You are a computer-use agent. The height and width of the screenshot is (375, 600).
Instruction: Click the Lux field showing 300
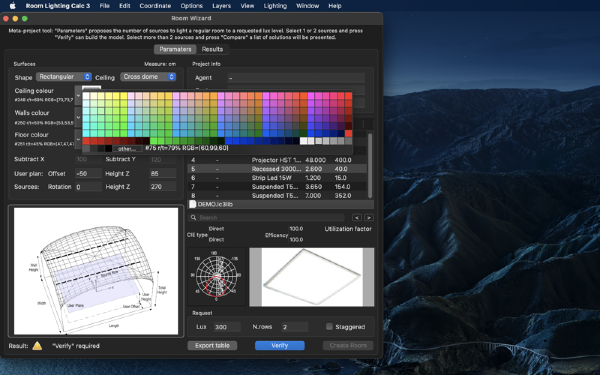tap(227, 327)
